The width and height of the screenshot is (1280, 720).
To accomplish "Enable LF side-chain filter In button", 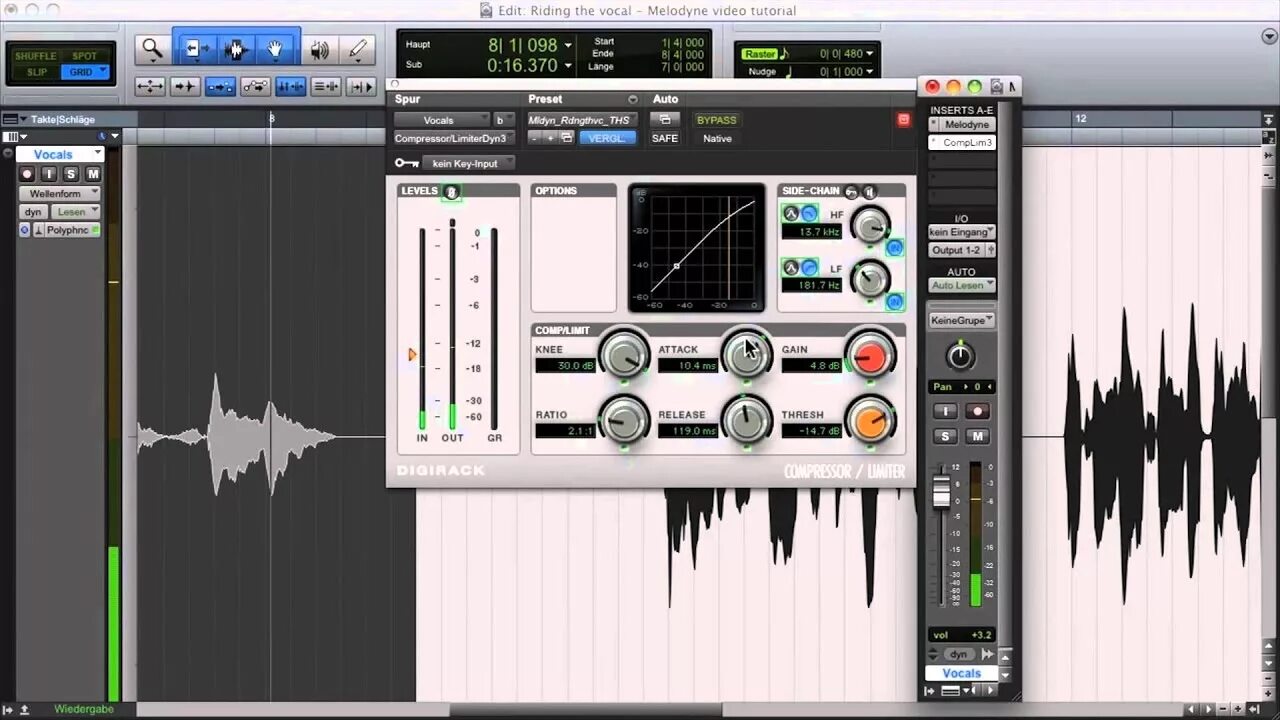I will point(895,301).
